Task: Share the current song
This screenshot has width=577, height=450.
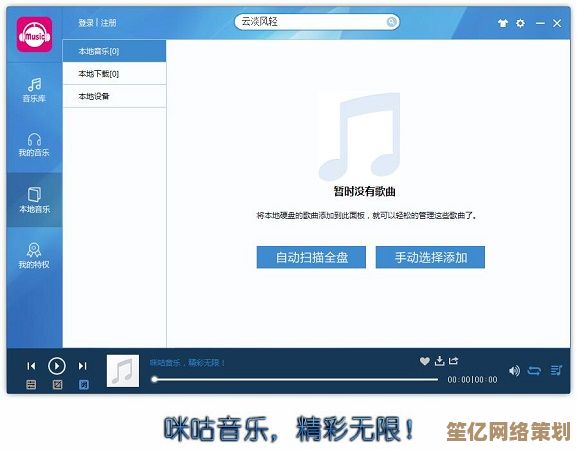Action: pos(454,361)
